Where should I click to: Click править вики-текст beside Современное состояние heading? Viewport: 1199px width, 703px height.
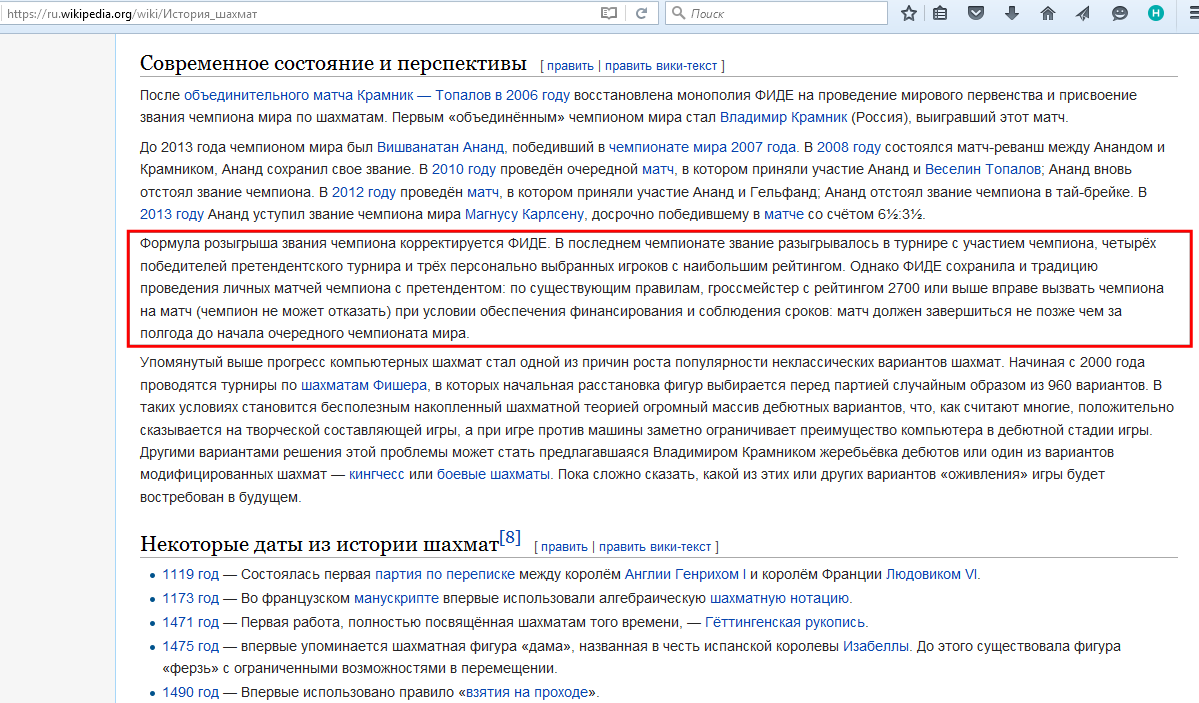(x=661, y=66)
